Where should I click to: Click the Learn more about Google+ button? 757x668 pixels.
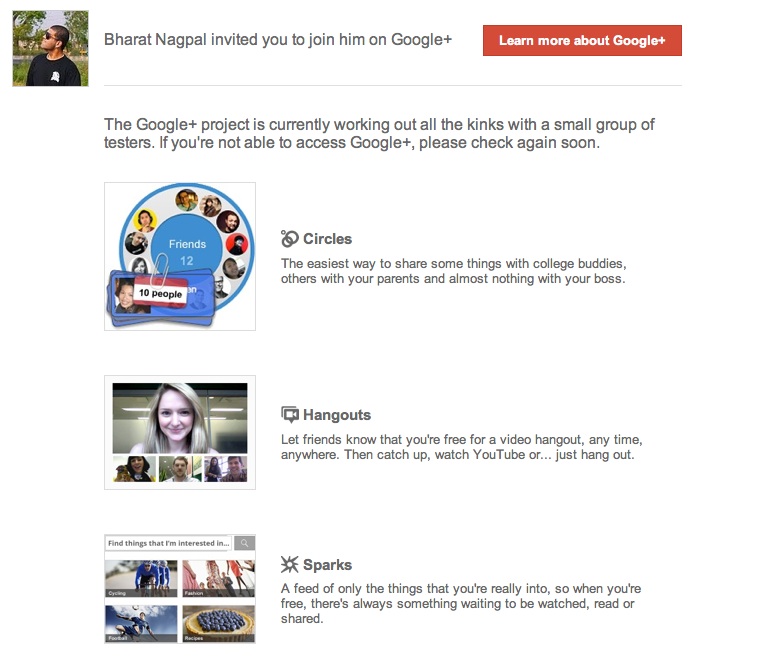[582, 41]
